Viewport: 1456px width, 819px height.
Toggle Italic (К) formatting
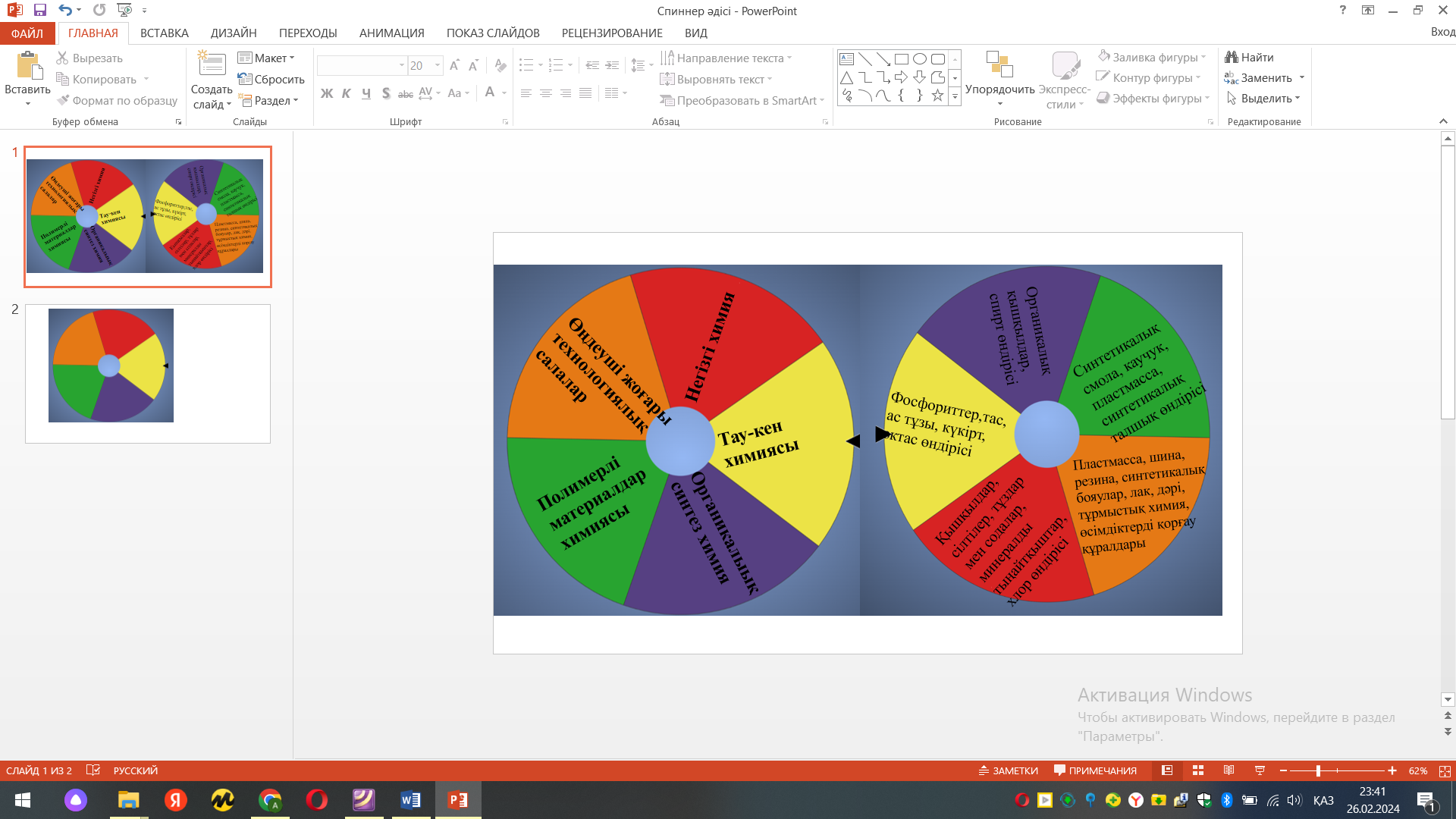coord(347,93)
